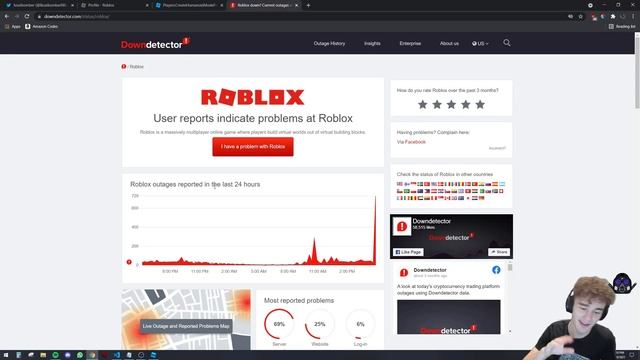The width and height of the screenshot is (640, 360).
Task: Open Windows Start menu
Action: click(6, 355)
